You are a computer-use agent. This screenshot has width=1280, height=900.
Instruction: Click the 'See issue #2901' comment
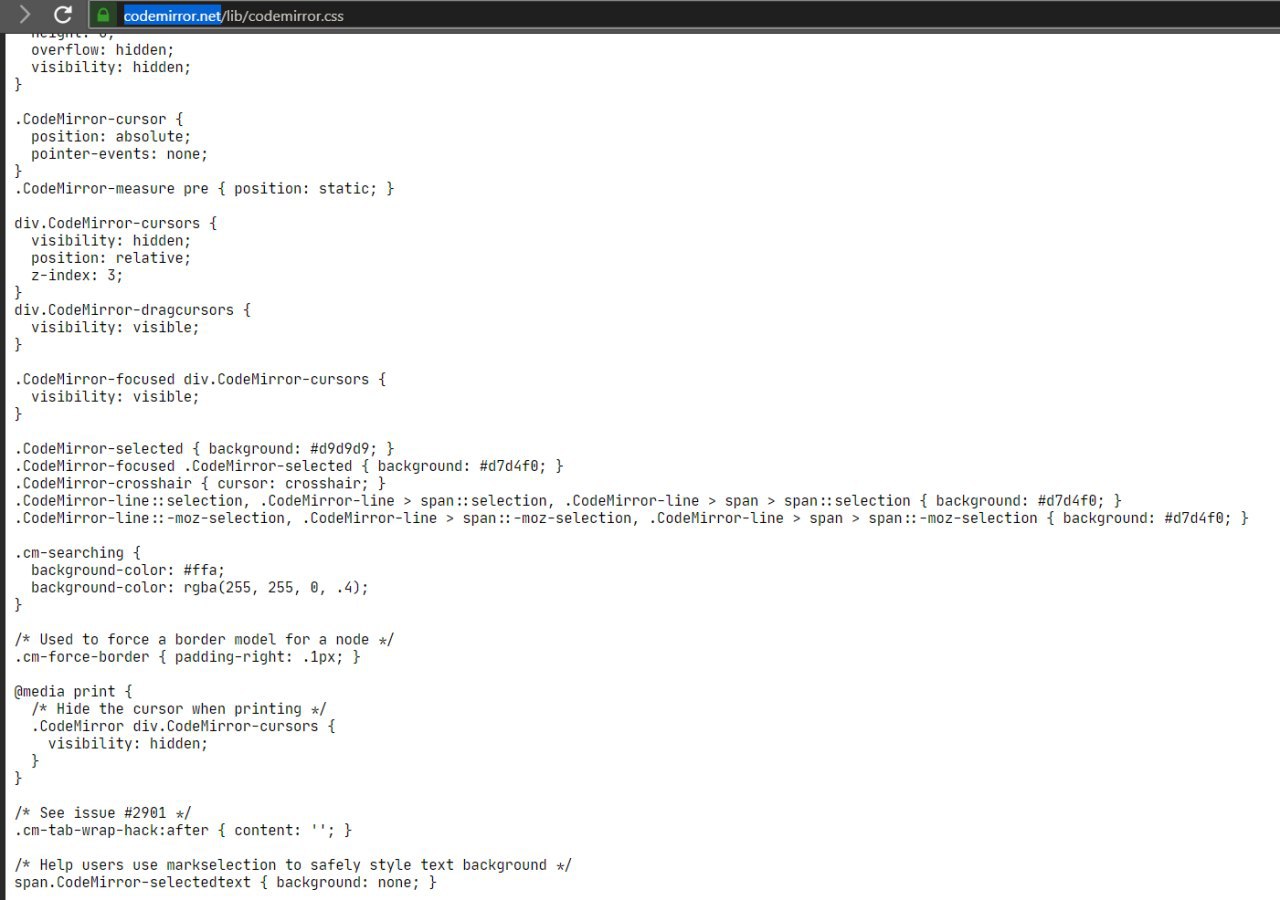point(103,812)
